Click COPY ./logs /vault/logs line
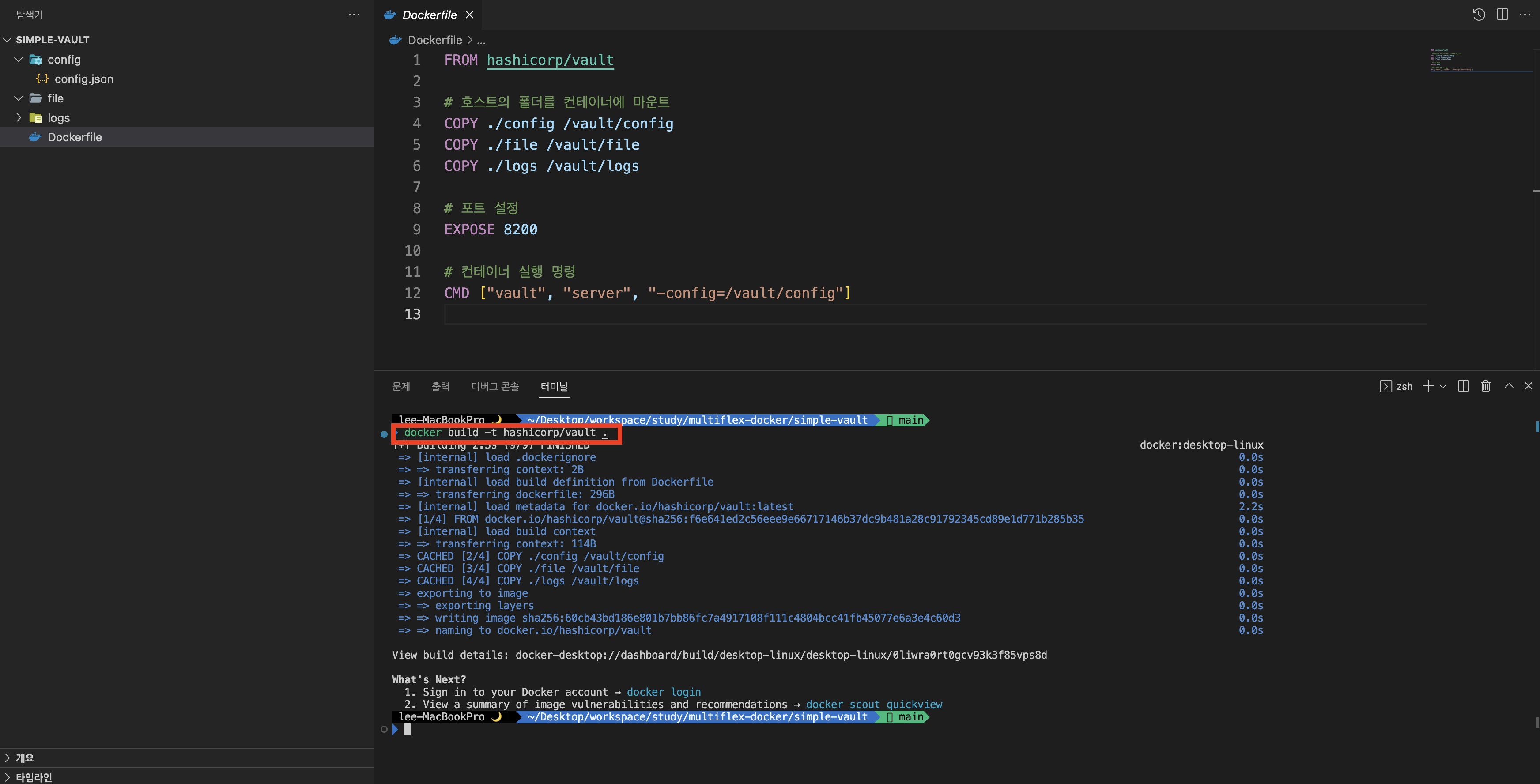Image resolution: width=1540 pixels, height=784 pixels. click(541, 166)
